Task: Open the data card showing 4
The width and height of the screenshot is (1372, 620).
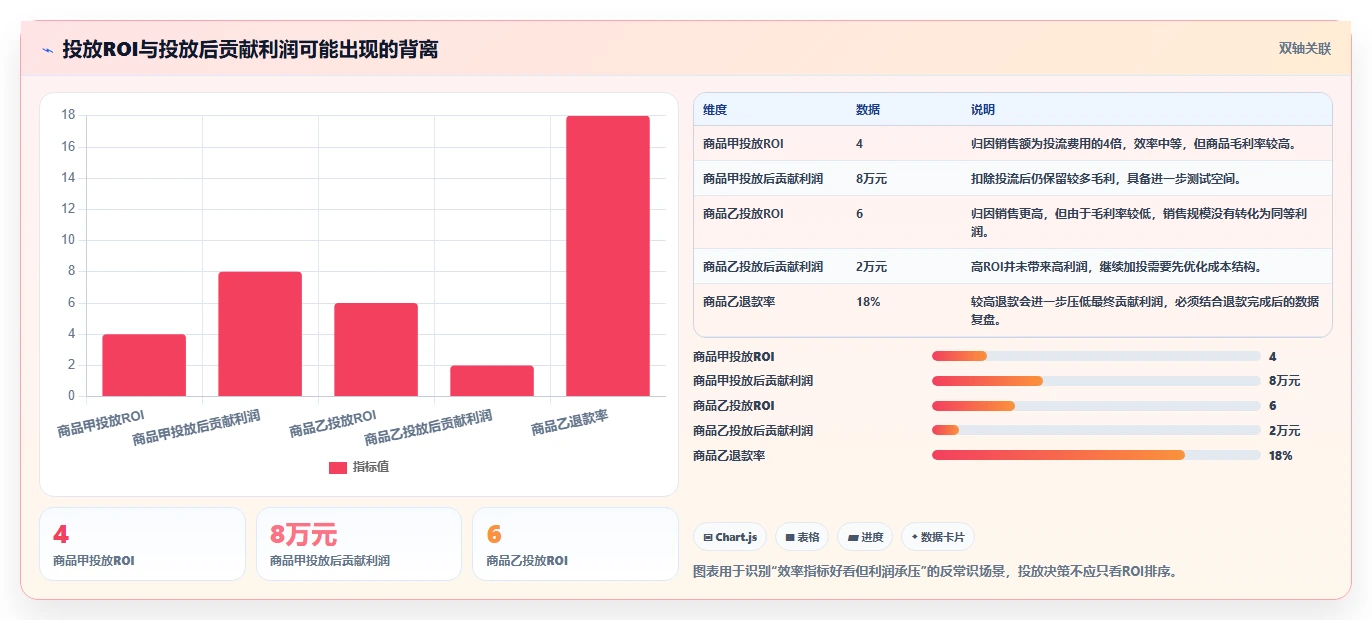Action: pyautogui.click(x=142, y=544)
